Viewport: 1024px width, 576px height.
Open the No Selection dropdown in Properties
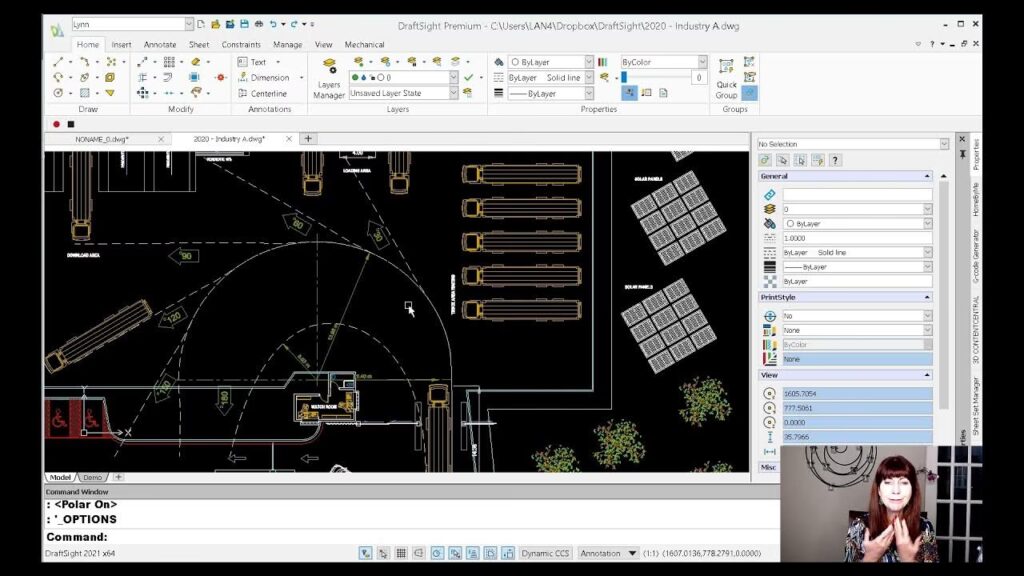point(943,144)
